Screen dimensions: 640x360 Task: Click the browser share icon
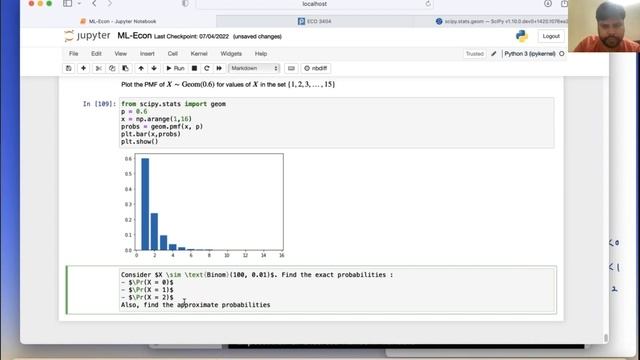564,4
